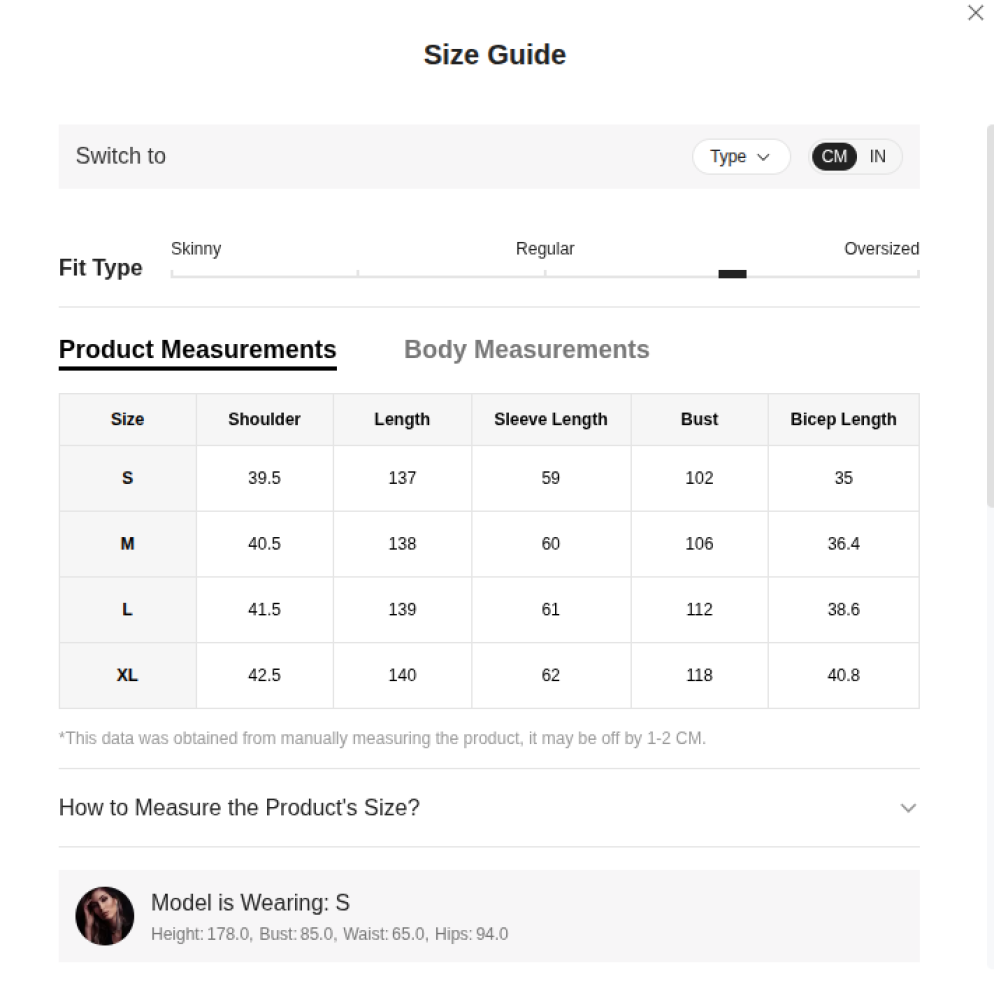The height and width of the screenshot is (1000, 994).
Task: Expand How to Measure the Product's Size
Action: point(240,808)
